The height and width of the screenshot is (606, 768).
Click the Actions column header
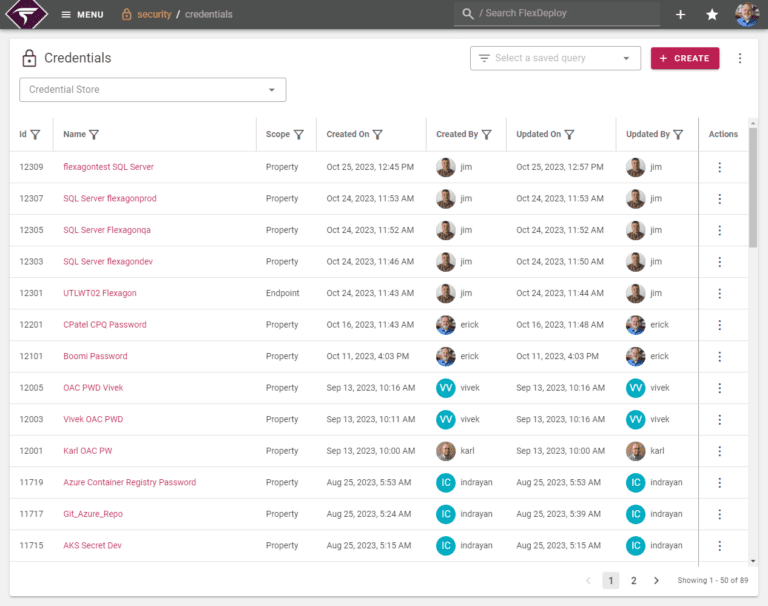tap(723, 134)
